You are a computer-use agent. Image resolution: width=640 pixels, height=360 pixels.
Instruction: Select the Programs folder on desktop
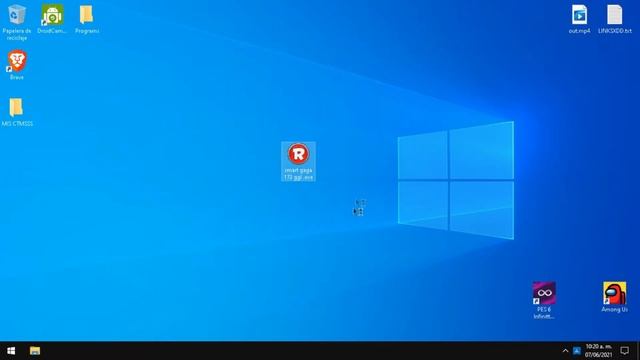[87, 19]
